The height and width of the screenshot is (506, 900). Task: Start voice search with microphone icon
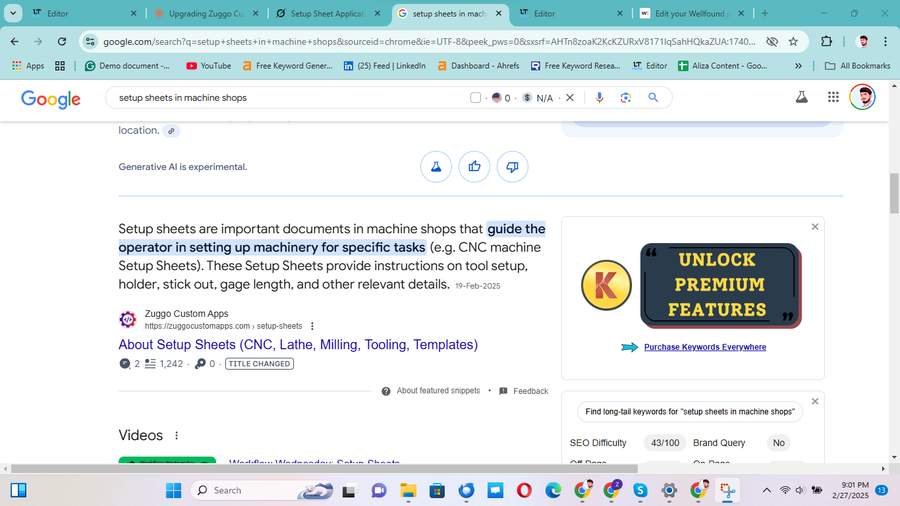(599, 98)
